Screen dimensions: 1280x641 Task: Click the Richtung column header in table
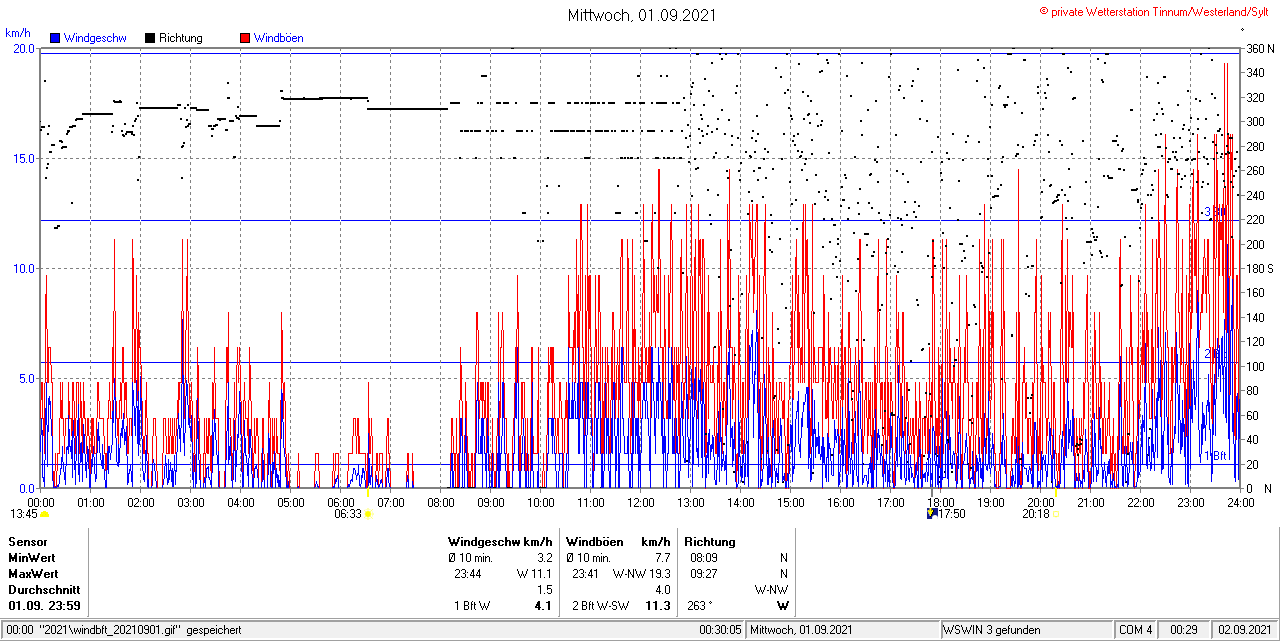click(x=710, y=541)
